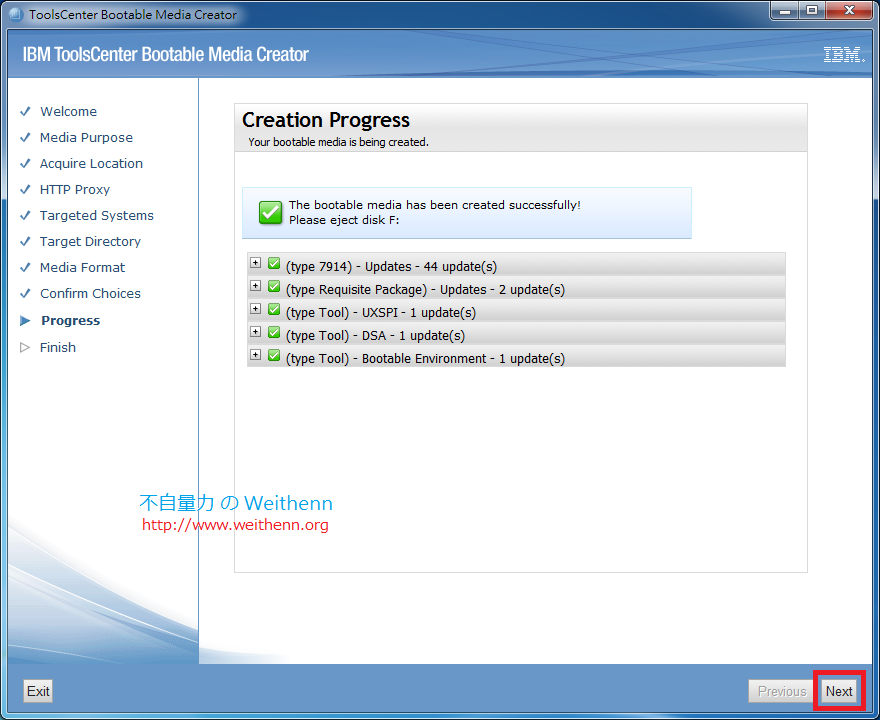Viewport: 880px width, 720px height.
Task: Click green check icon beside type 7914
Action: pyautogui.click(x=274, y=263)
